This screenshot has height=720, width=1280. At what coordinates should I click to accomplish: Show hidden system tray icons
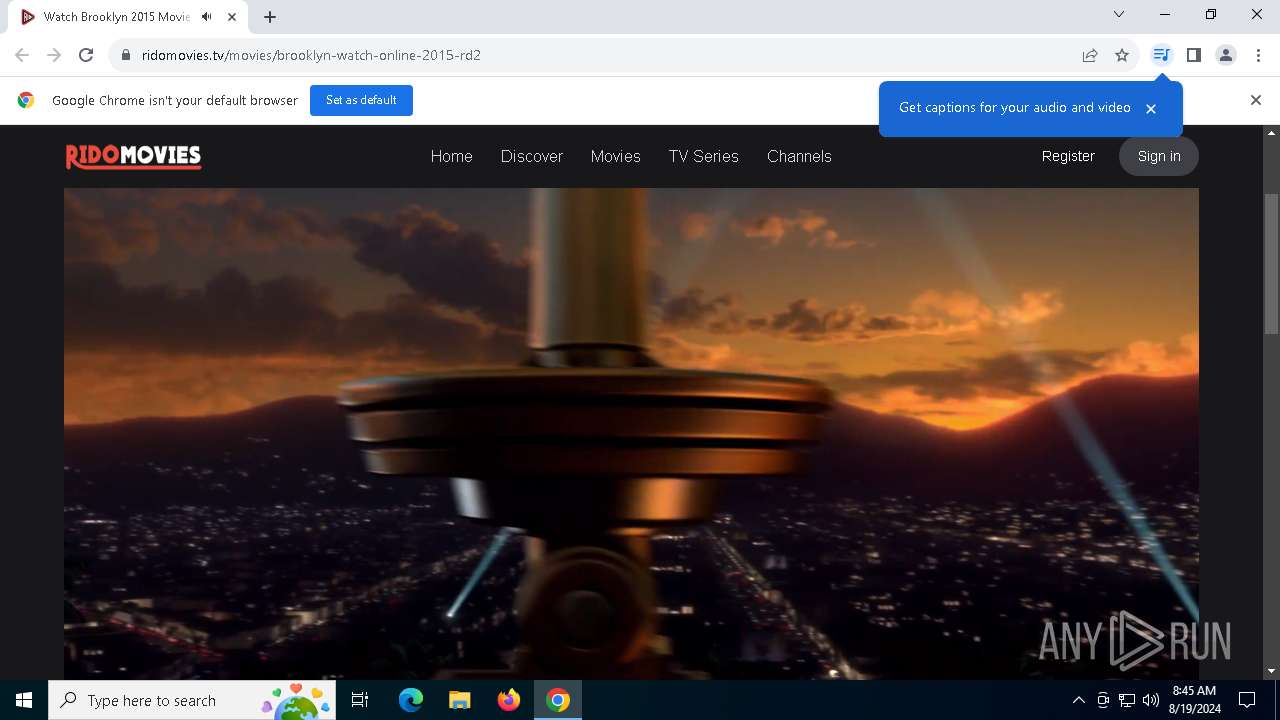pos(1078,700)
